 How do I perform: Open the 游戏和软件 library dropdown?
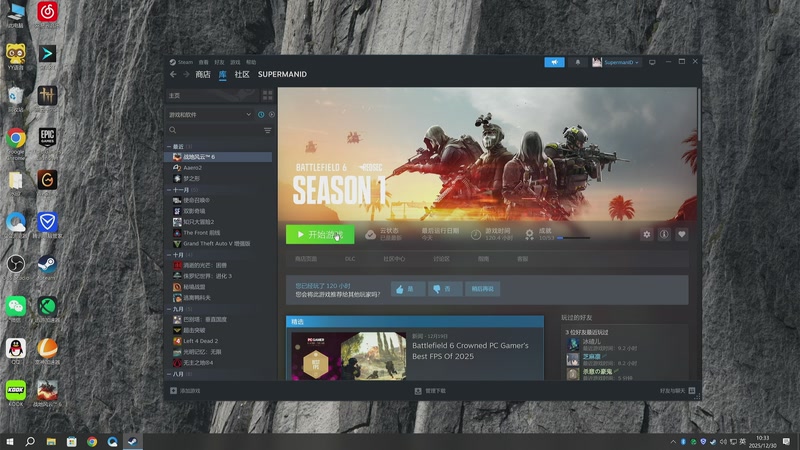click(210, 115)
